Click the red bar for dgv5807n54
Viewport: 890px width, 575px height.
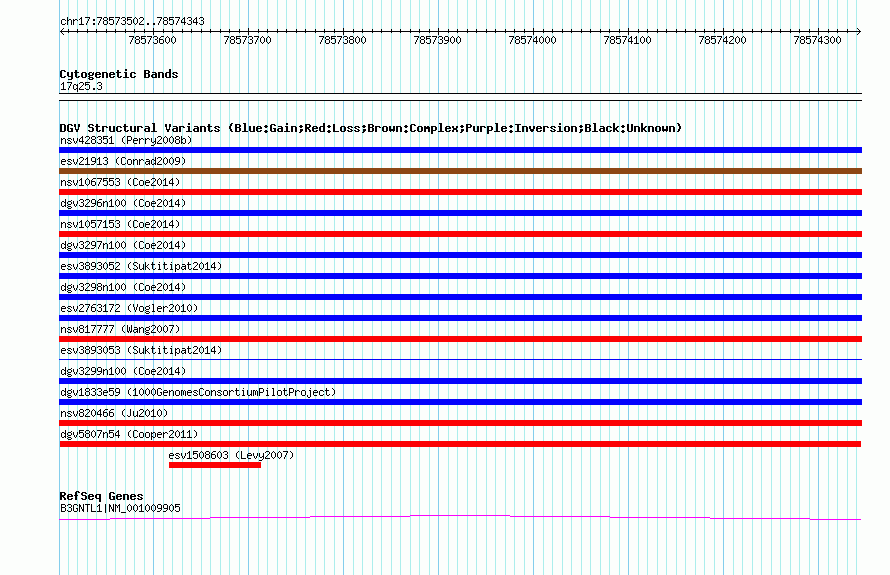click(460, 444)
